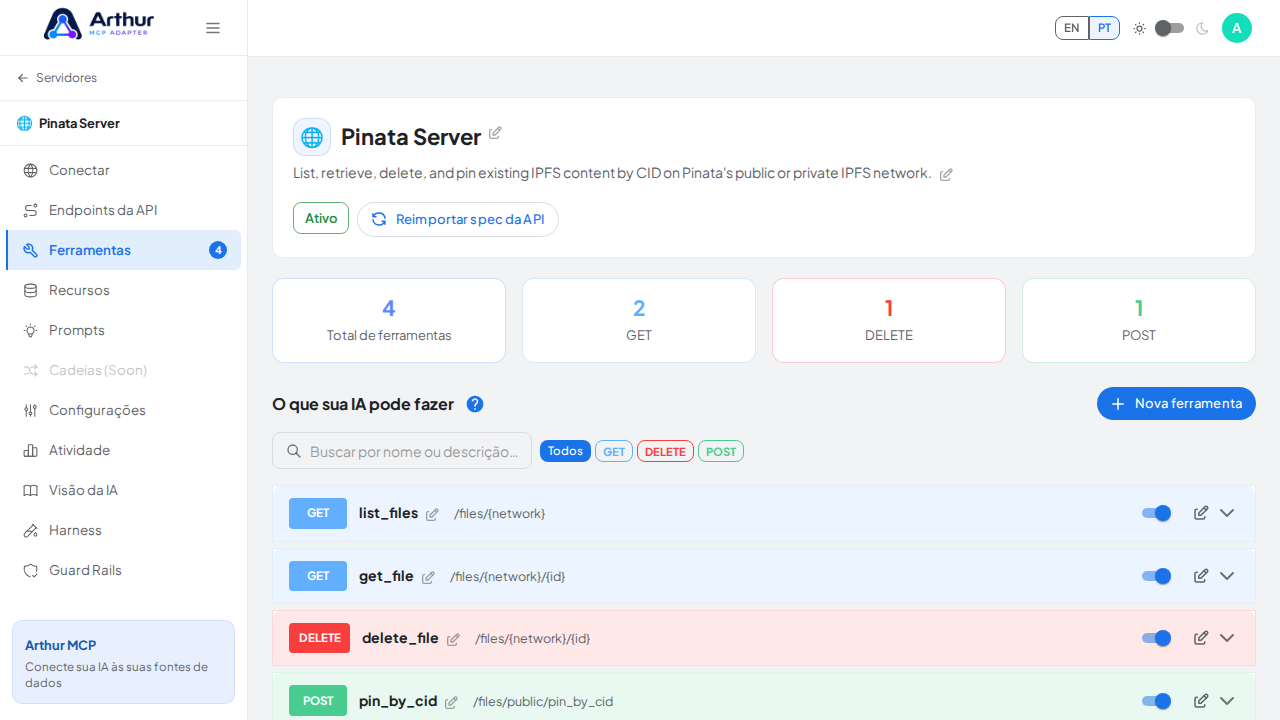This screenshot has width=1280, height=720.
Task: Open the help icon next to 'O que sua IA pode fazer'
Action: [475, 404]
